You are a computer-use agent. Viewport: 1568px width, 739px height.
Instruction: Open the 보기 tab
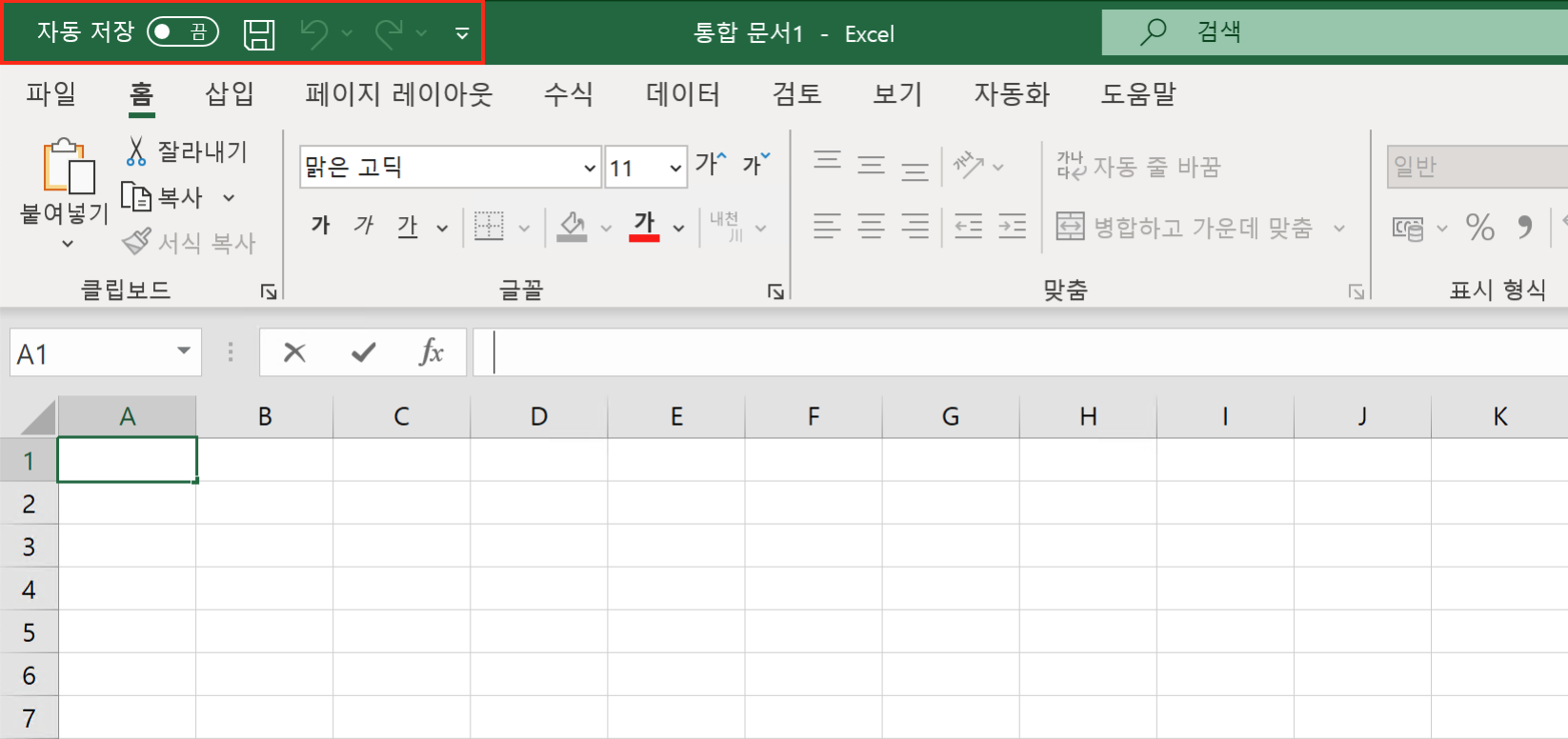[897, 93]
